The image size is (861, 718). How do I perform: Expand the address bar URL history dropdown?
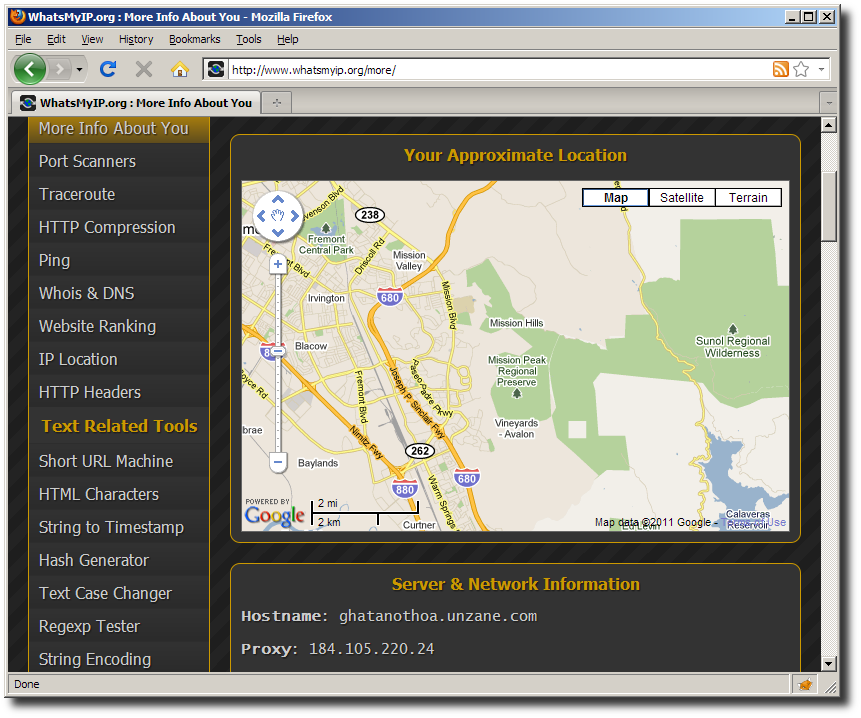pyautogui.click(x=822, y=69)
